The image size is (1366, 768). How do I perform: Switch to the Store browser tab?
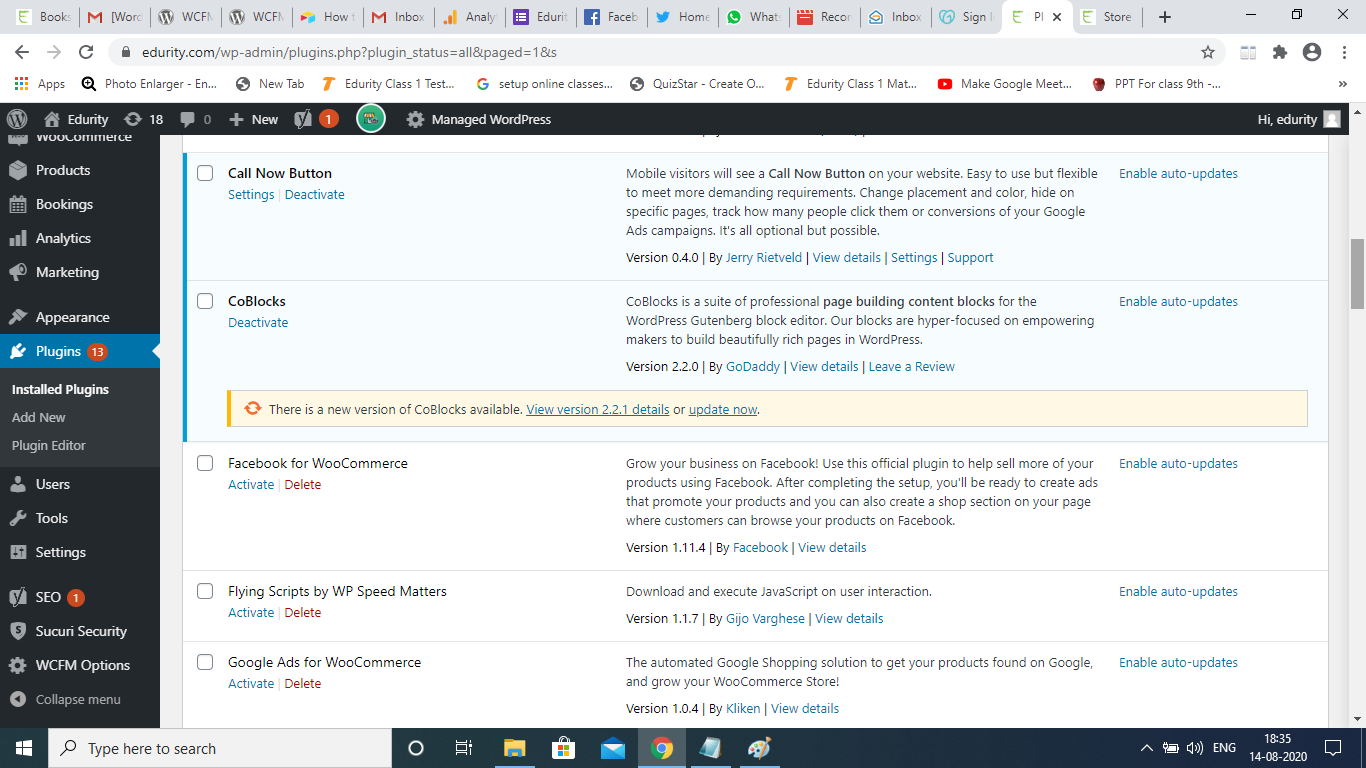click(1106, 17)
